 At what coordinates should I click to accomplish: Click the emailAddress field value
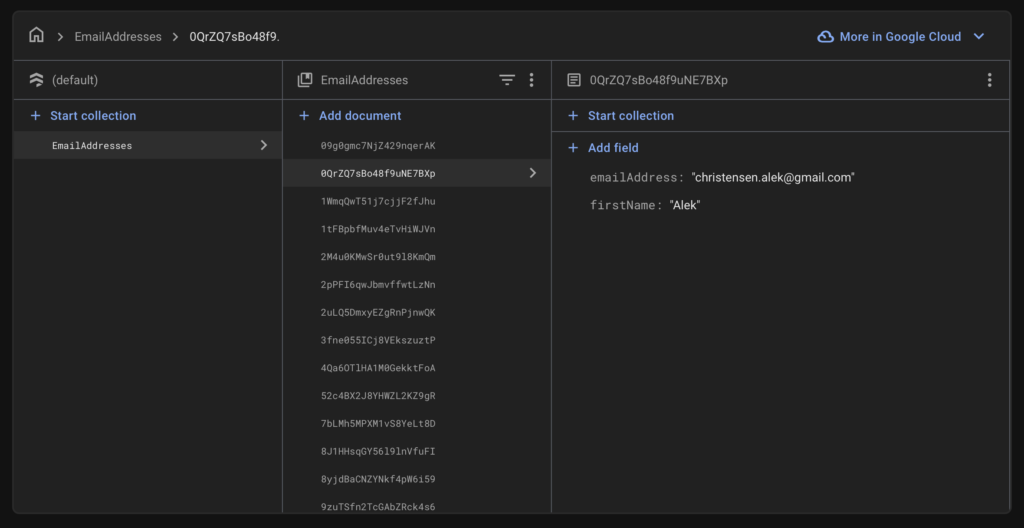tap(773, 177)
